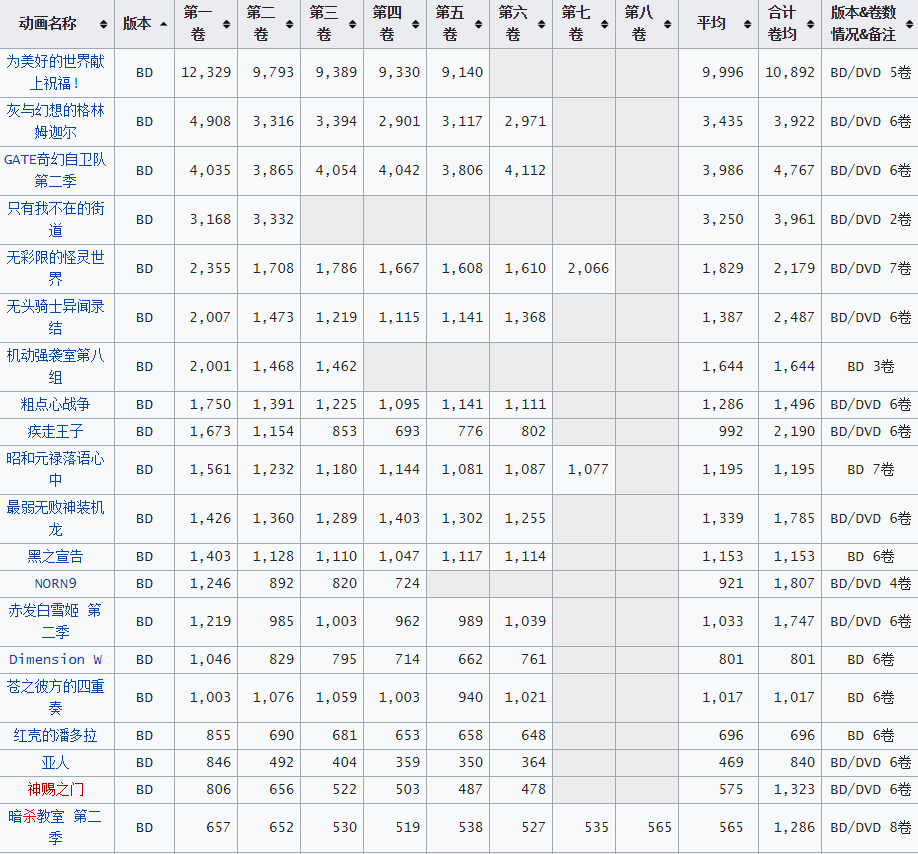Select cell value 12,329
The image size is (918, 854).
(206, 73)
